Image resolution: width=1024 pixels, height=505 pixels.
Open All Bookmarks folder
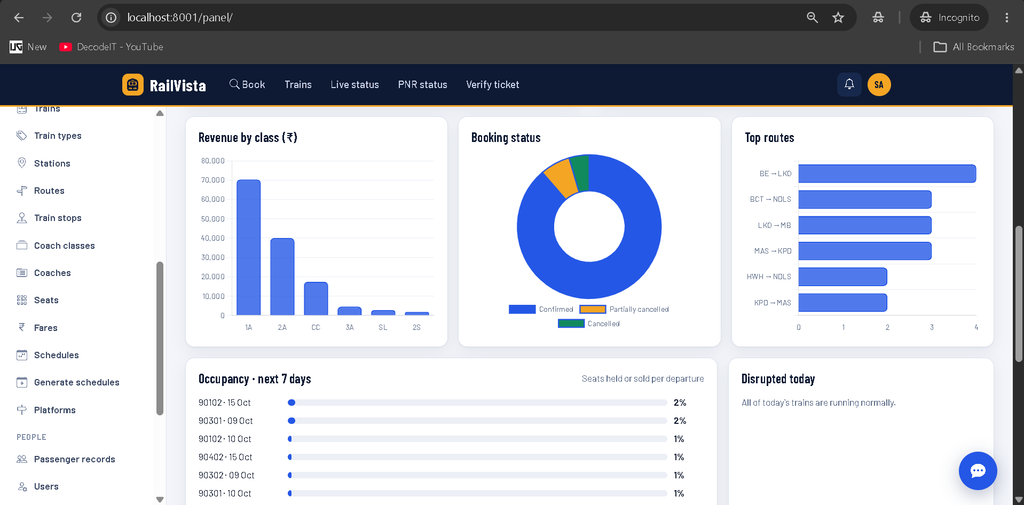tap(974, 47)
